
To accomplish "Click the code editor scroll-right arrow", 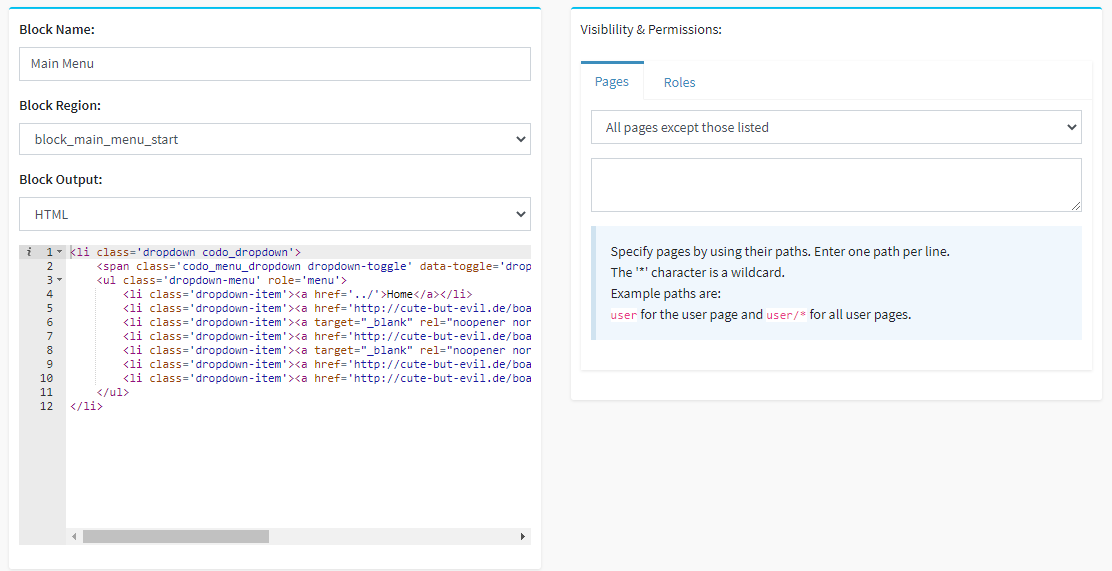I will [523, 536].
